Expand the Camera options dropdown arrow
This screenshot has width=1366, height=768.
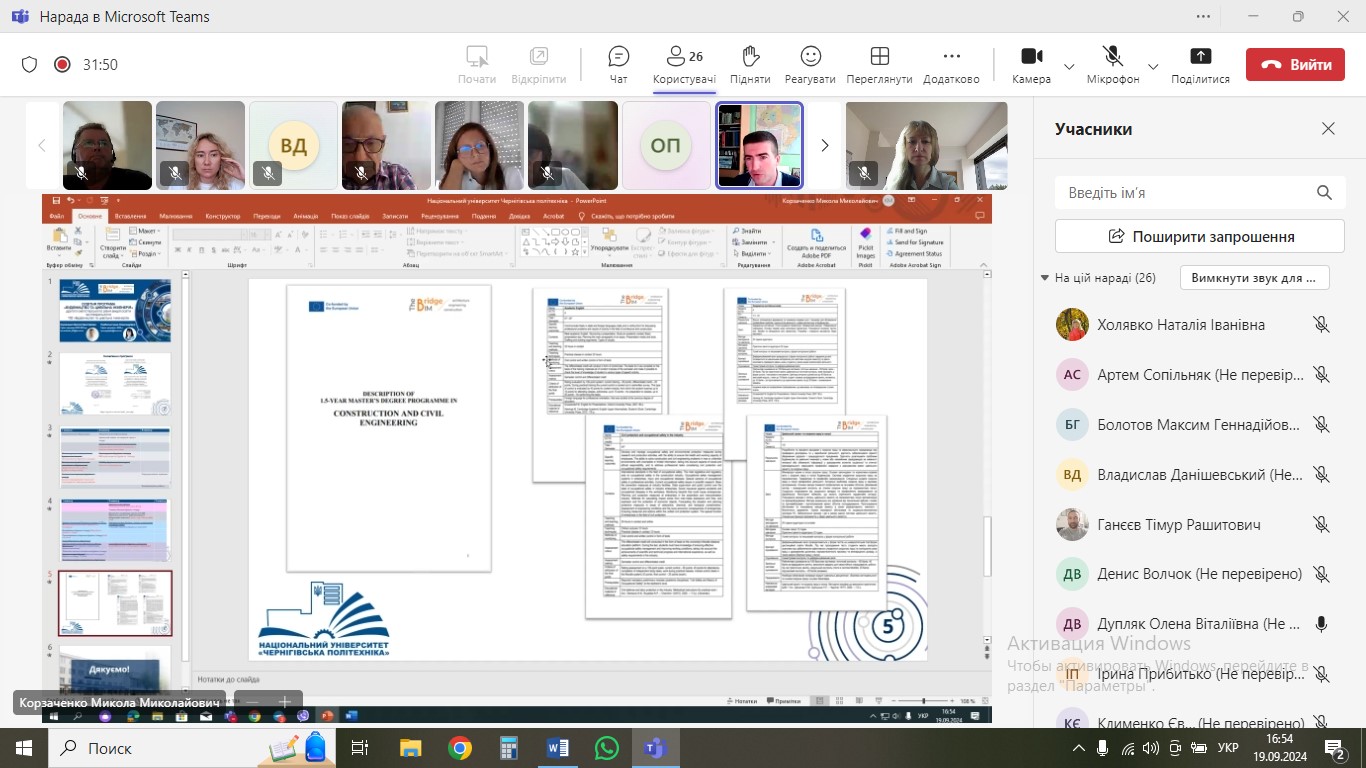click(x=1069, y=66)
